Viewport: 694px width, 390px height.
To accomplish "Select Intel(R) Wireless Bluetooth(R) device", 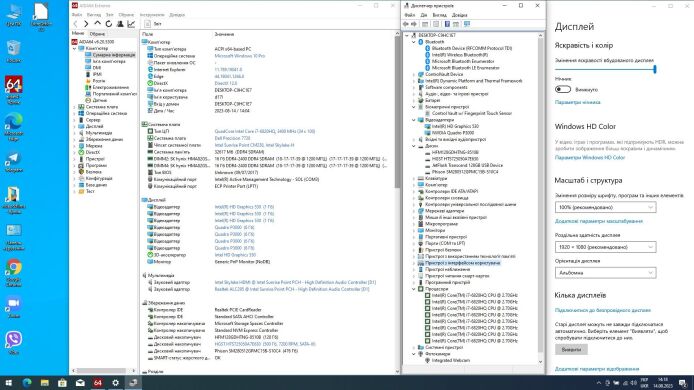I will pos(459,55).
